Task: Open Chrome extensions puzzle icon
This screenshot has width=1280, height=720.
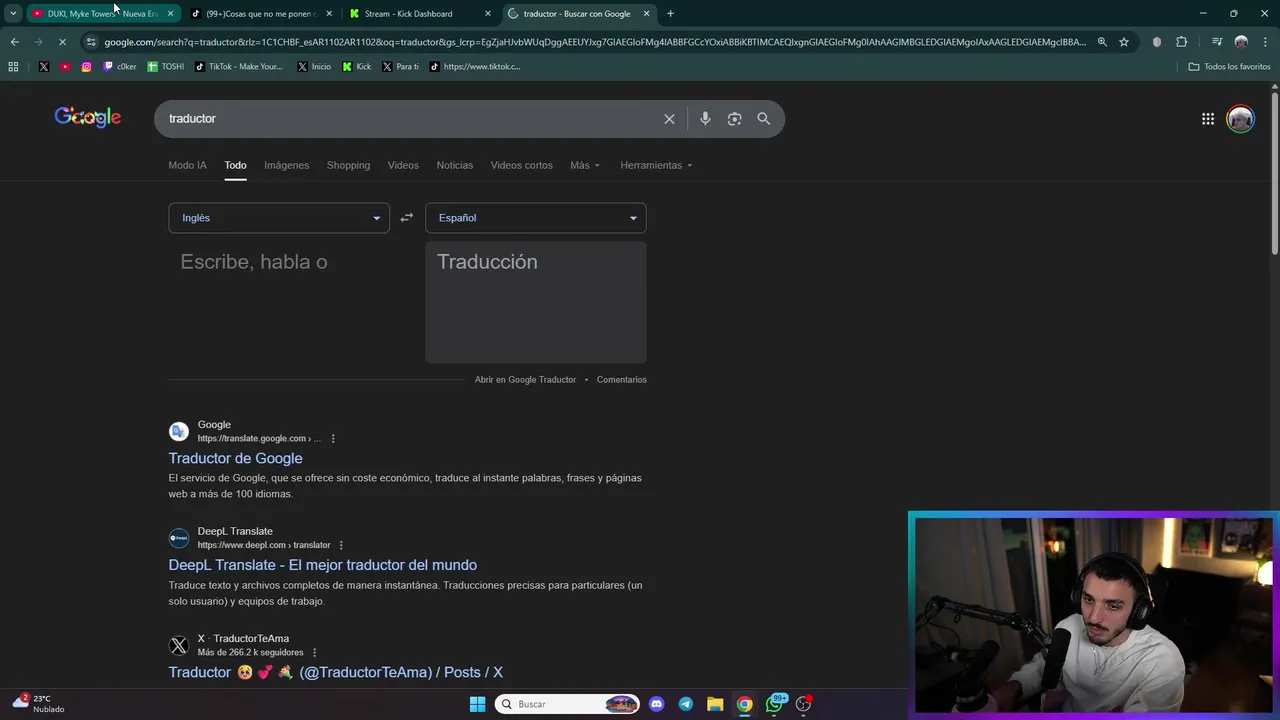Action: coord(1181,42)
